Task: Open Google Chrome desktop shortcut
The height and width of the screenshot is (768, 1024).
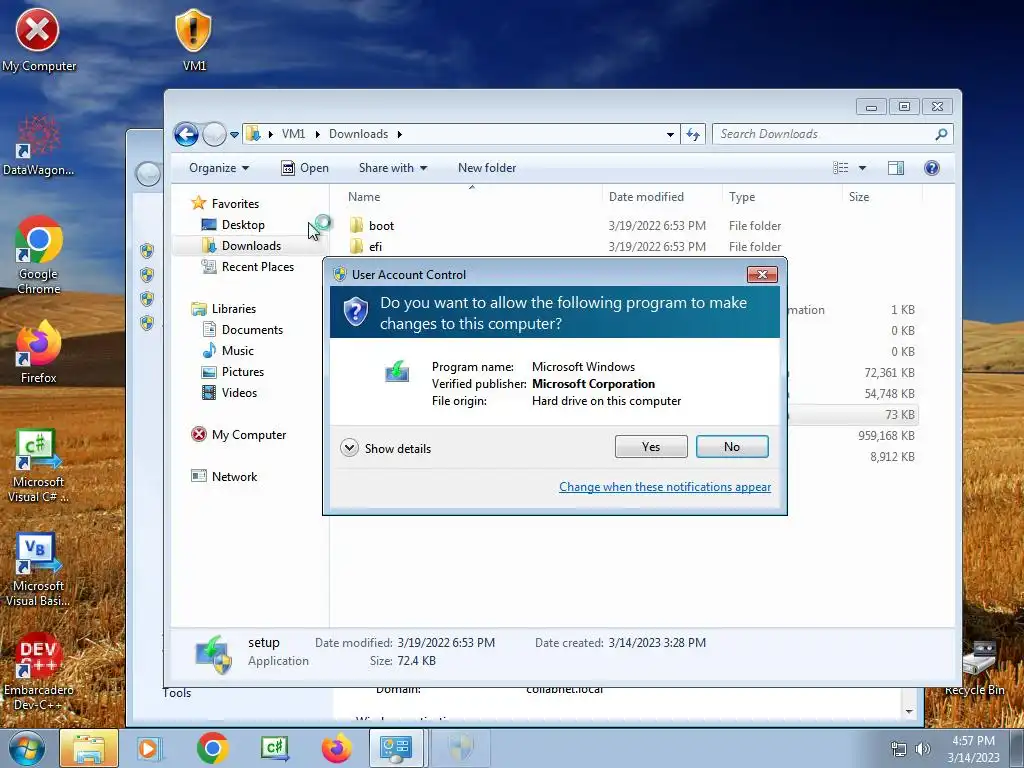Action: pos(39,255)
